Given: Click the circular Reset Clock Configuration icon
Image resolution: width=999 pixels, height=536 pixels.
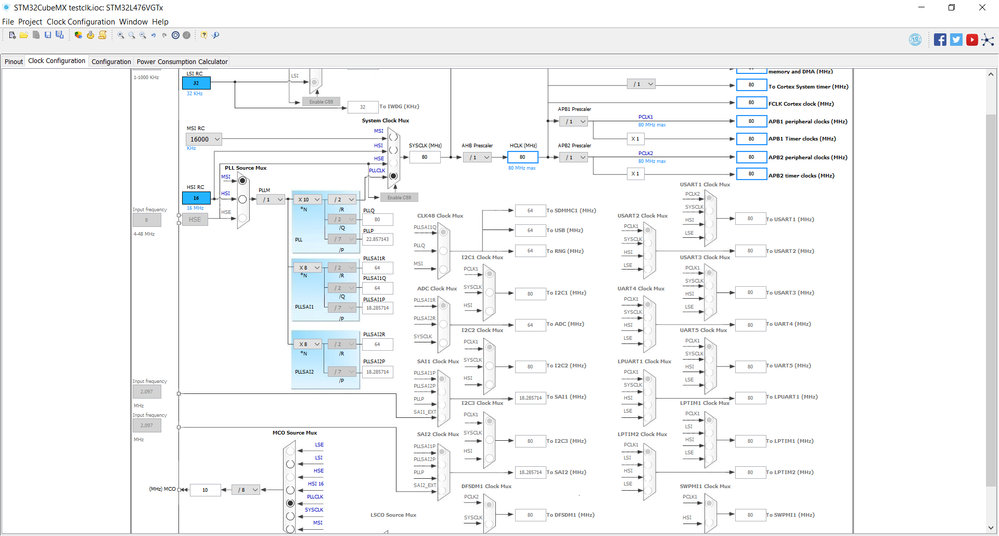Looking at the screenshot, I should click(x=175, y=36).
